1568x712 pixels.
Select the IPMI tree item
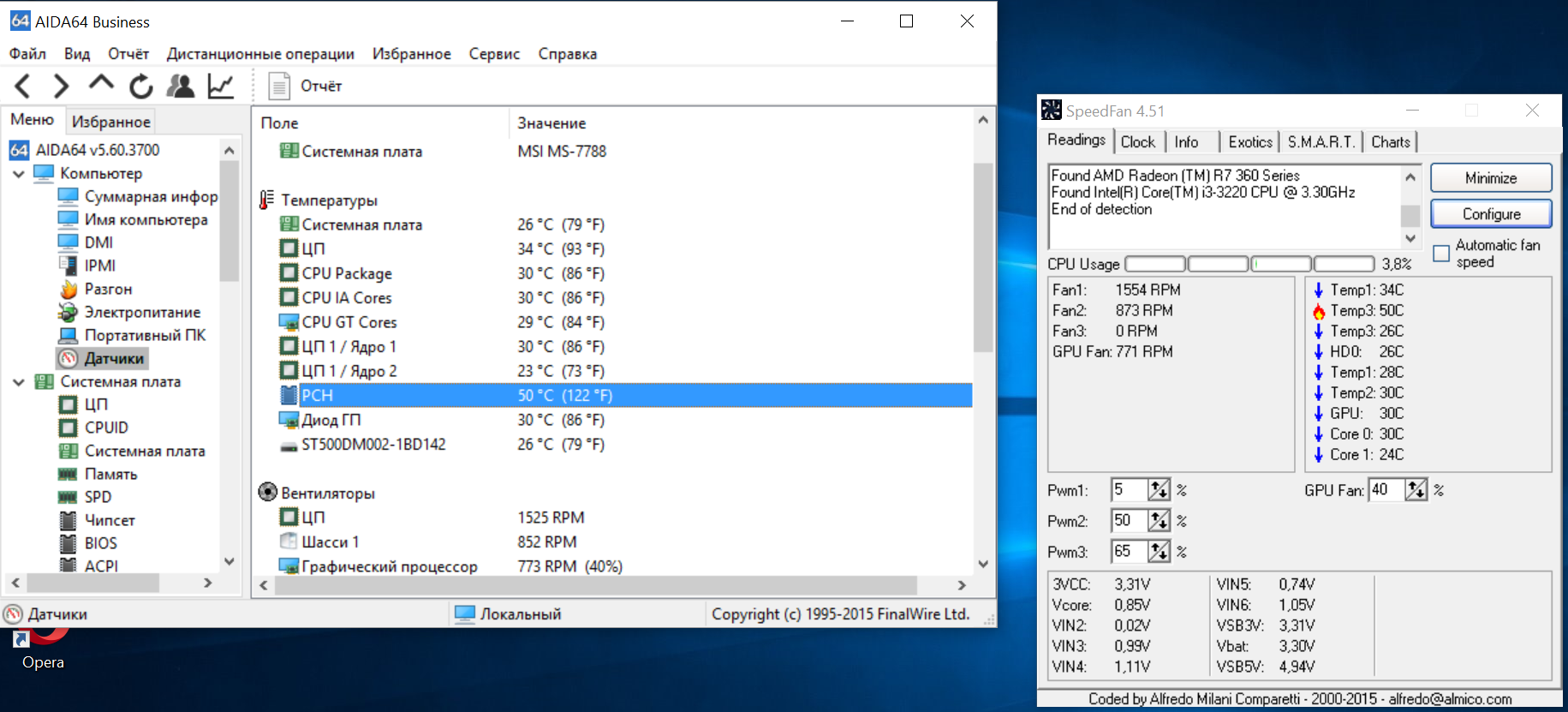pyautogui.click(x=86, y=266)
